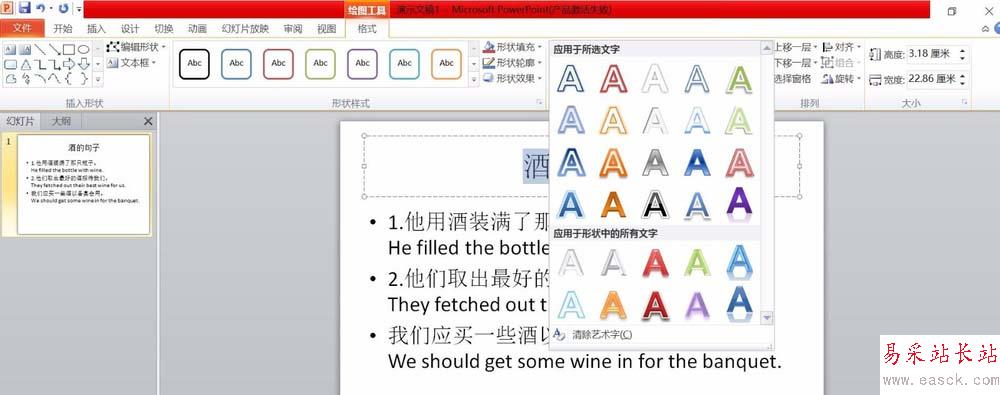Switch to the 插入 ribbon tab
This screenshot has width=1000, height=395.
[x=96, y=29]
